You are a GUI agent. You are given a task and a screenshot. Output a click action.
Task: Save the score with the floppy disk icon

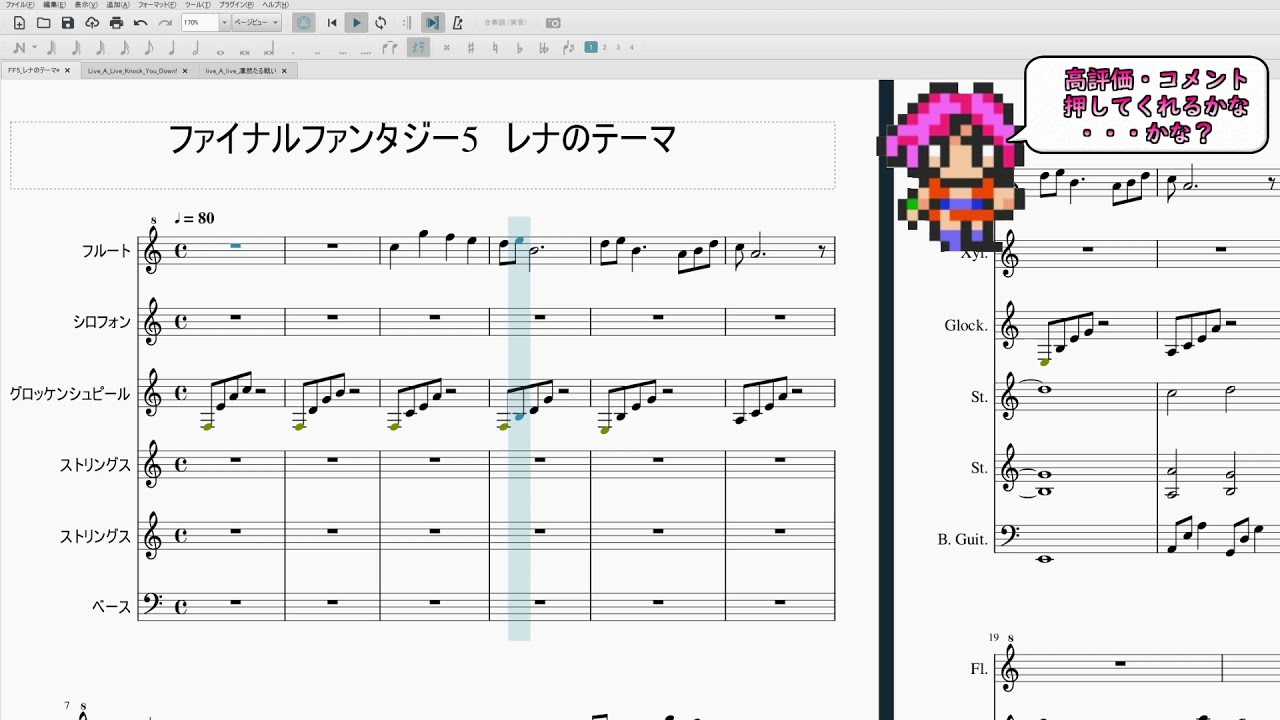click(x=67, y=22)
